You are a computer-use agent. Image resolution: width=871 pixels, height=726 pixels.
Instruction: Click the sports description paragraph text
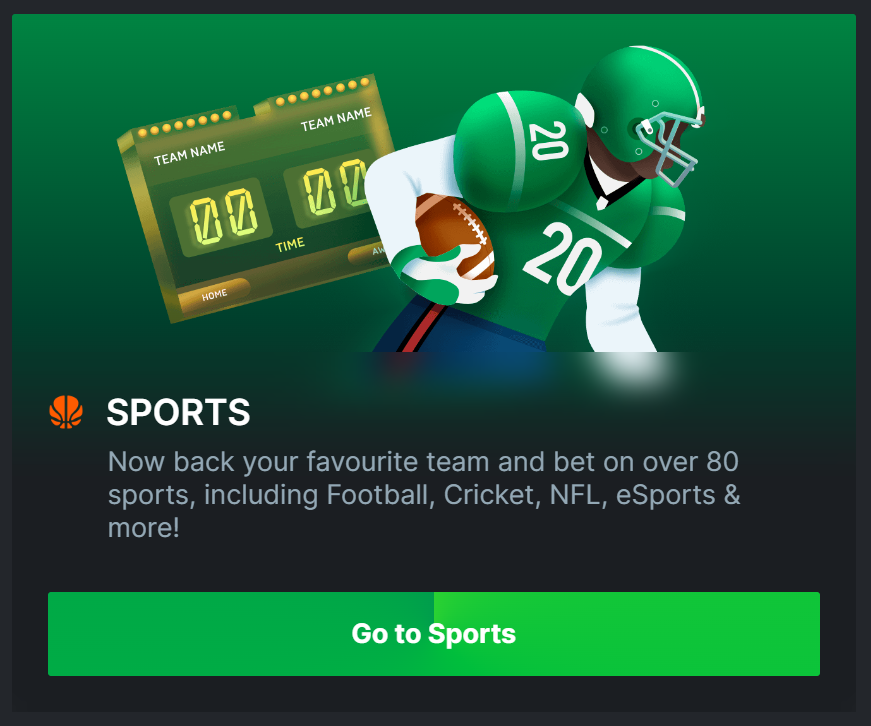(x=424, y=494)
